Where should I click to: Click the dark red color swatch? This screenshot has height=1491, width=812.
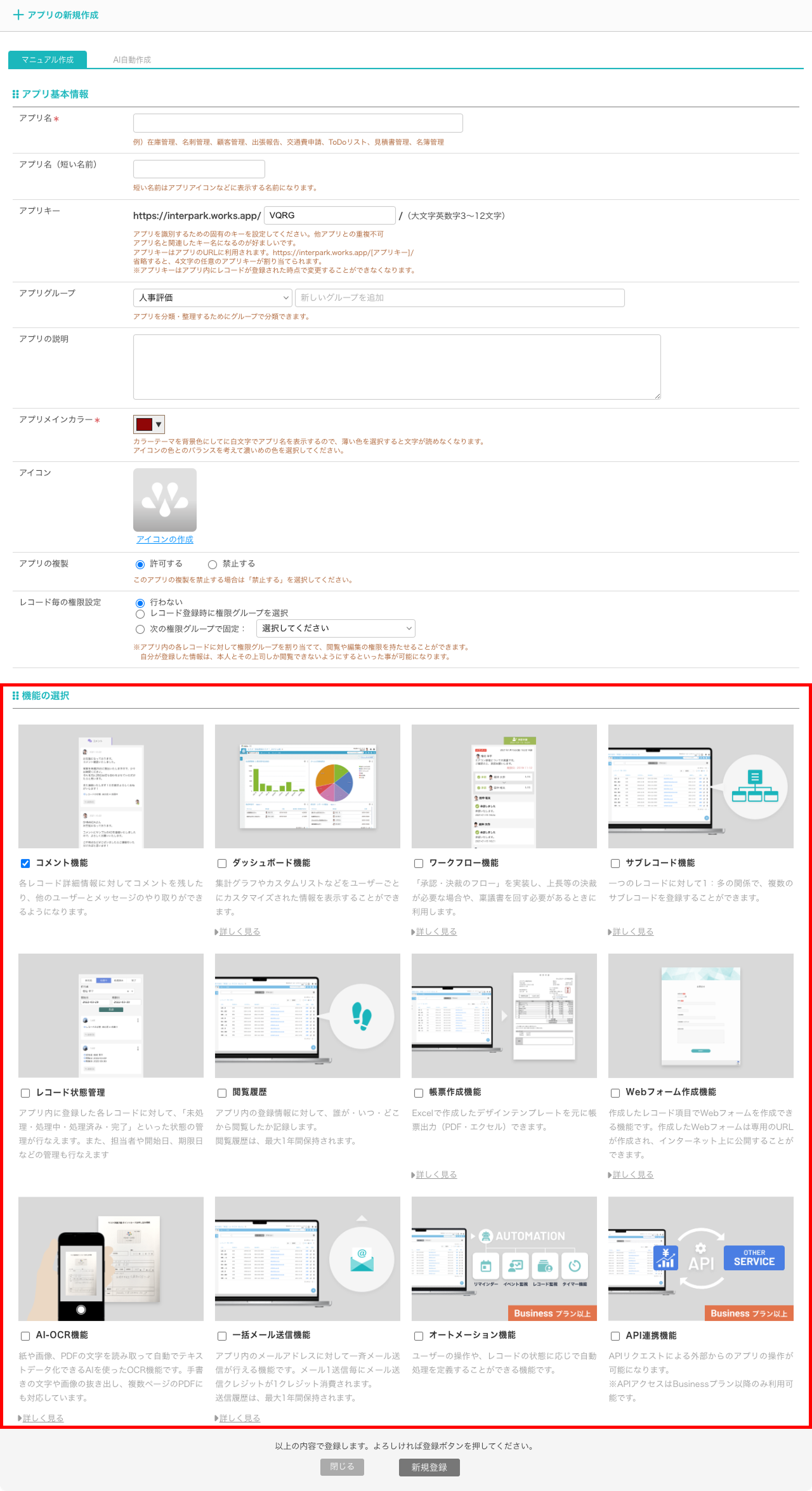[144, 424]
